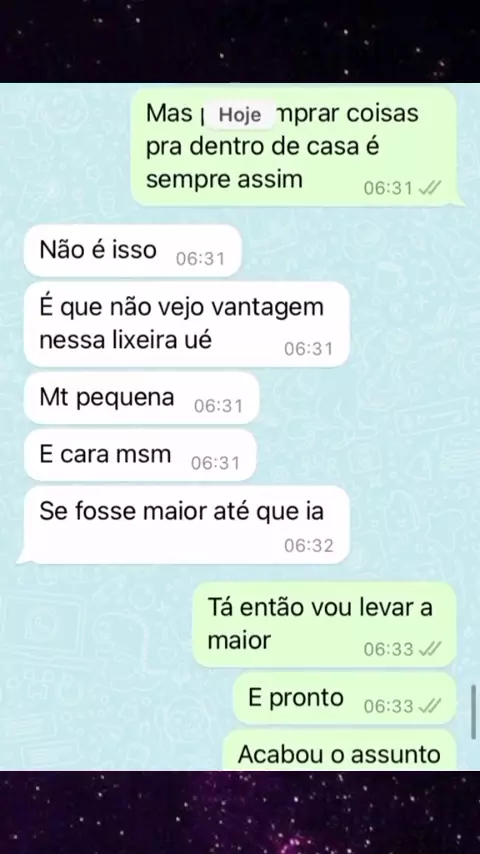Viewport: 480px width, 854px height.
Task: Tap the 'Hoje' date badge
Action: 240,115
